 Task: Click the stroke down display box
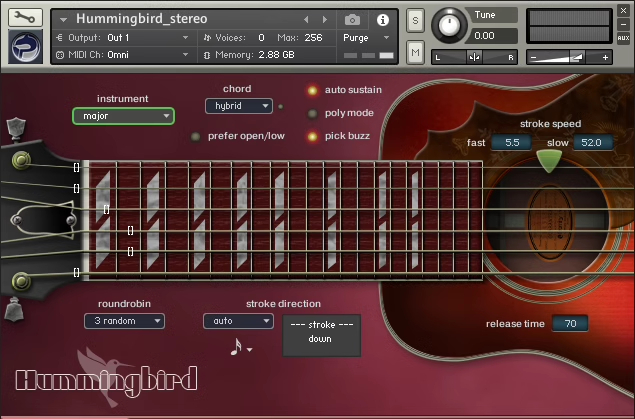point(321,336)
